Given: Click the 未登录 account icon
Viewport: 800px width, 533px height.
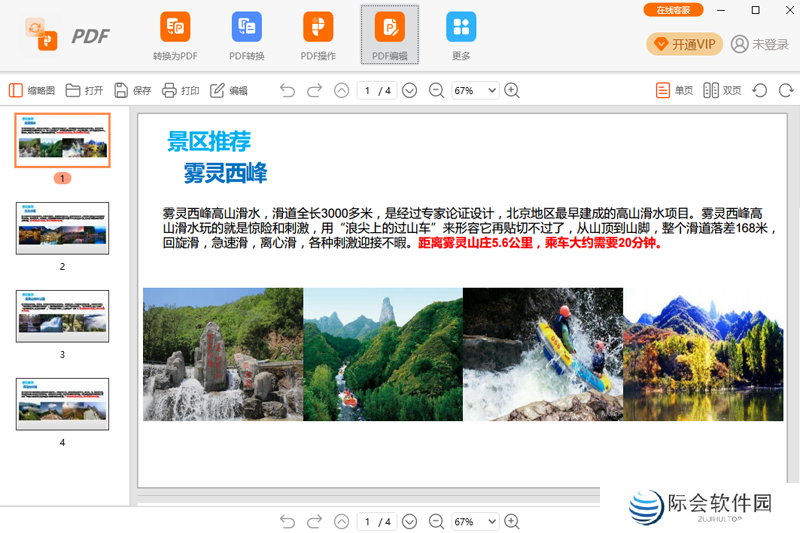Looking at the screenshot, I should tap(739, 44).
